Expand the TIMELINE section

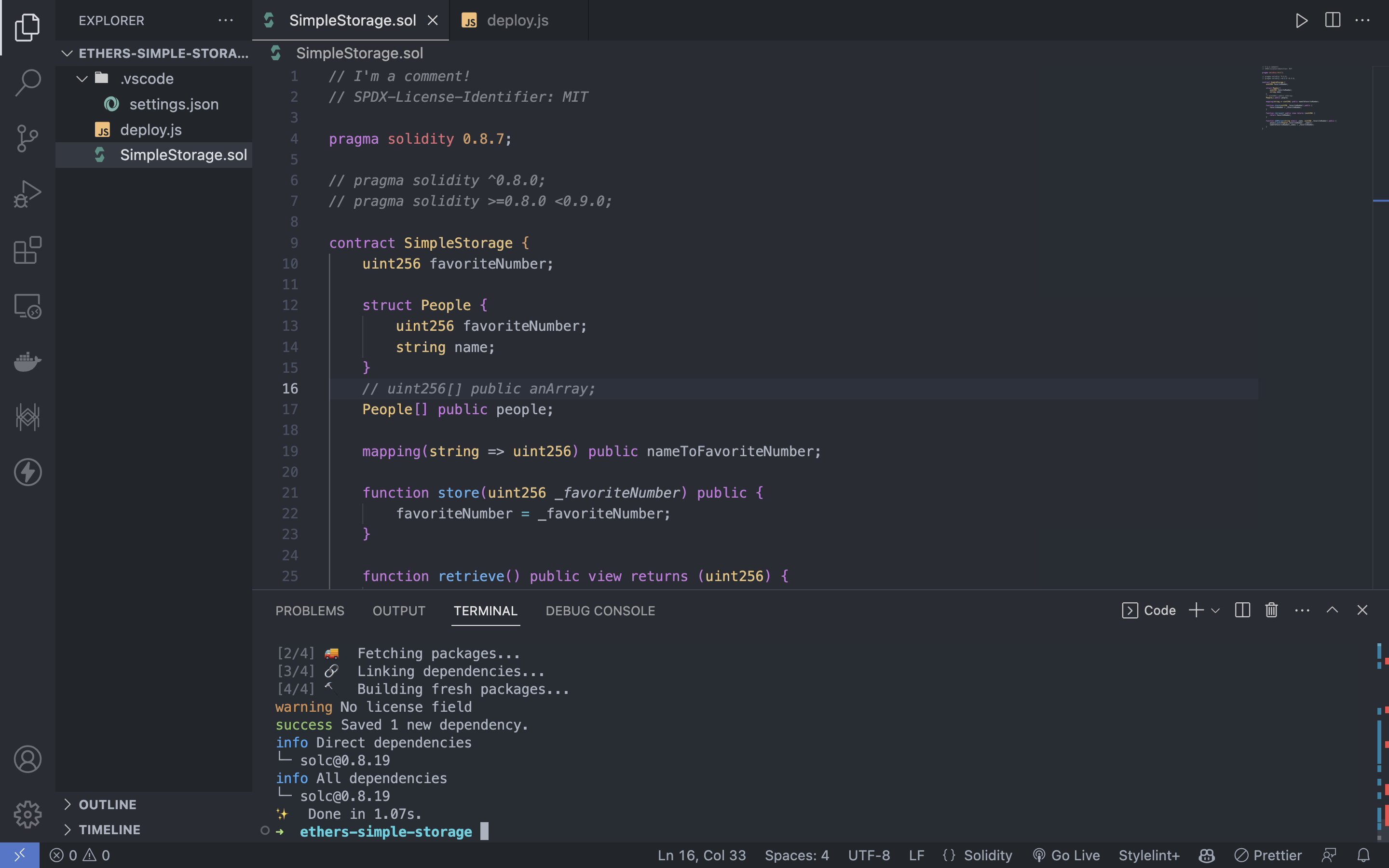click(154, 829)
